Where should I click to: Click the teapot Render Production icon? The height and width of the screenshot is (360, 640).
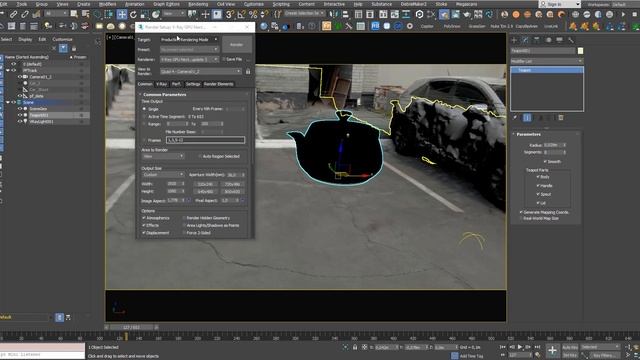pos(467,15)
